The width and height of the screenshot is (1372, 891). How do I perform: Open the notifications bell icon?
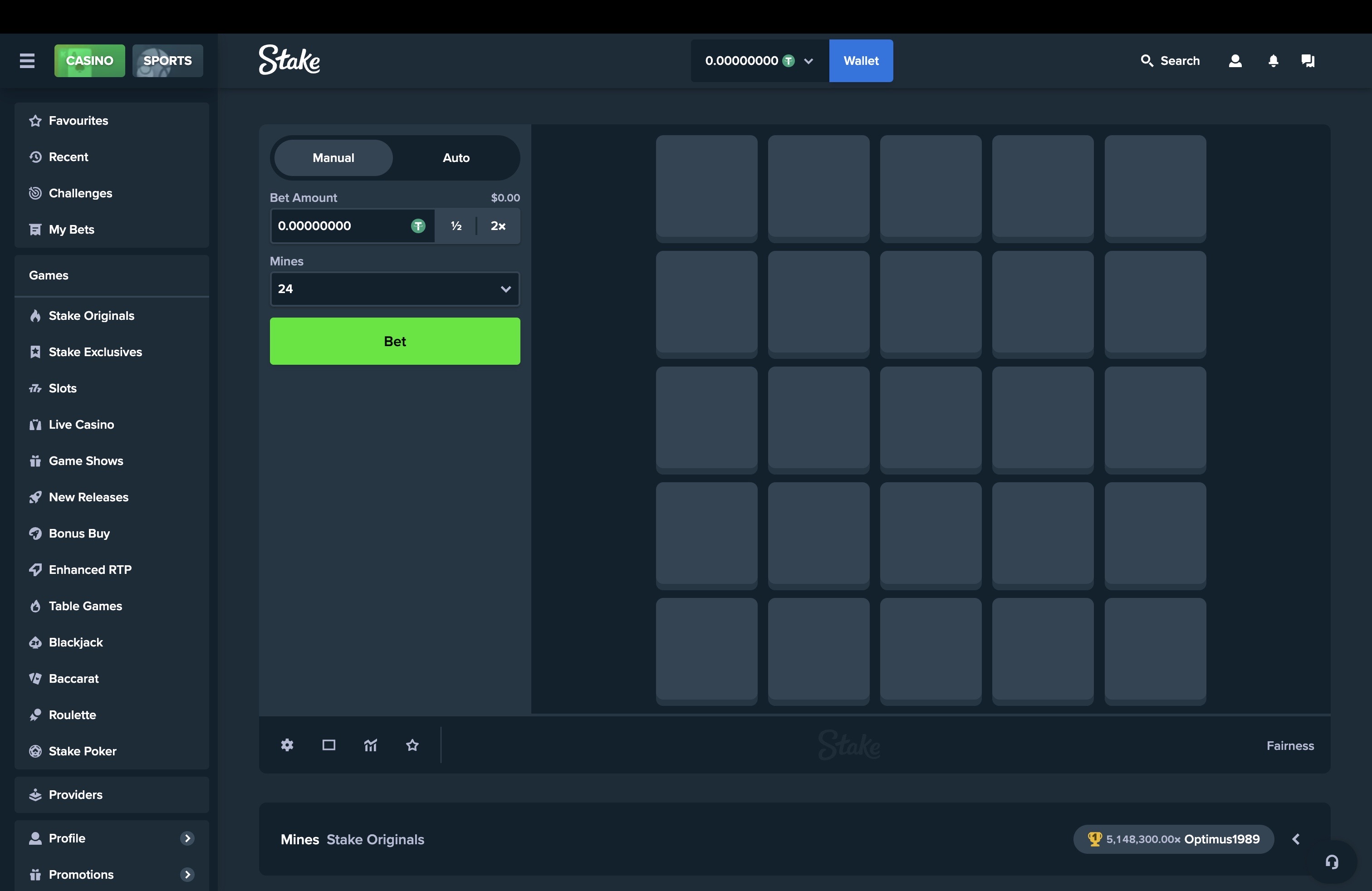(x=1273, y=60)
